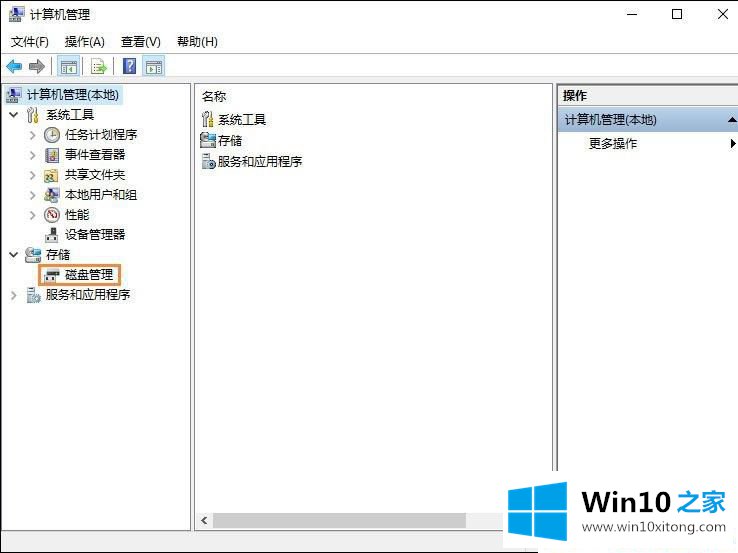The width and height of the screenshot is (738, 553).
Task: Click the 计算机管理 title bar app icon
Action: click(x=16, y=14)
